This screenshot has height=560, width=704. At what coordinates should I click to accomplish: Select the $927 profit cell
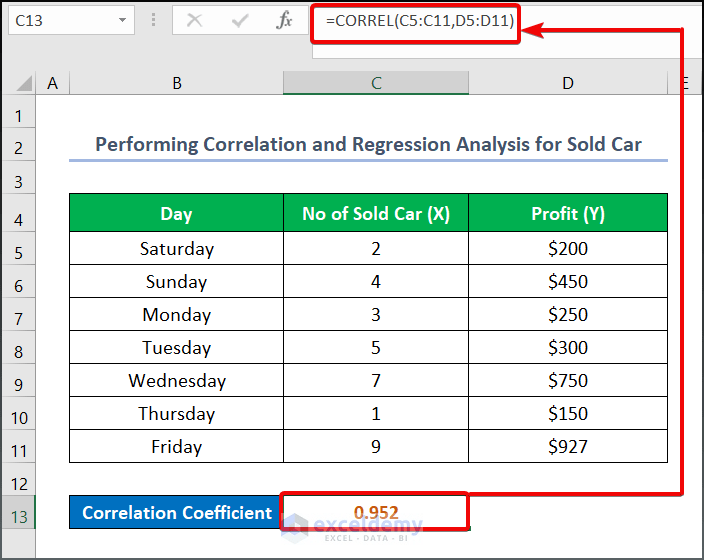point(568,446)
